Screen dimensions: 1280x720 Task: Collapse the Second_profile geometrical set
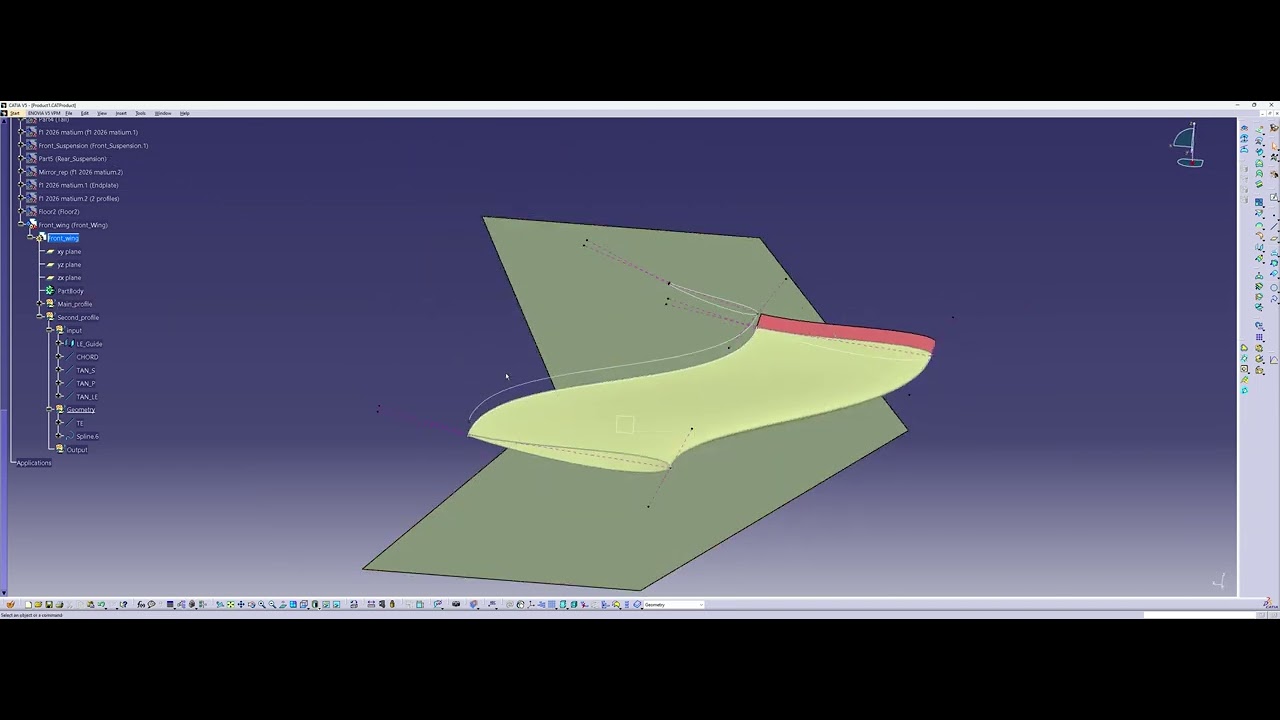click(x=39, y=317)
